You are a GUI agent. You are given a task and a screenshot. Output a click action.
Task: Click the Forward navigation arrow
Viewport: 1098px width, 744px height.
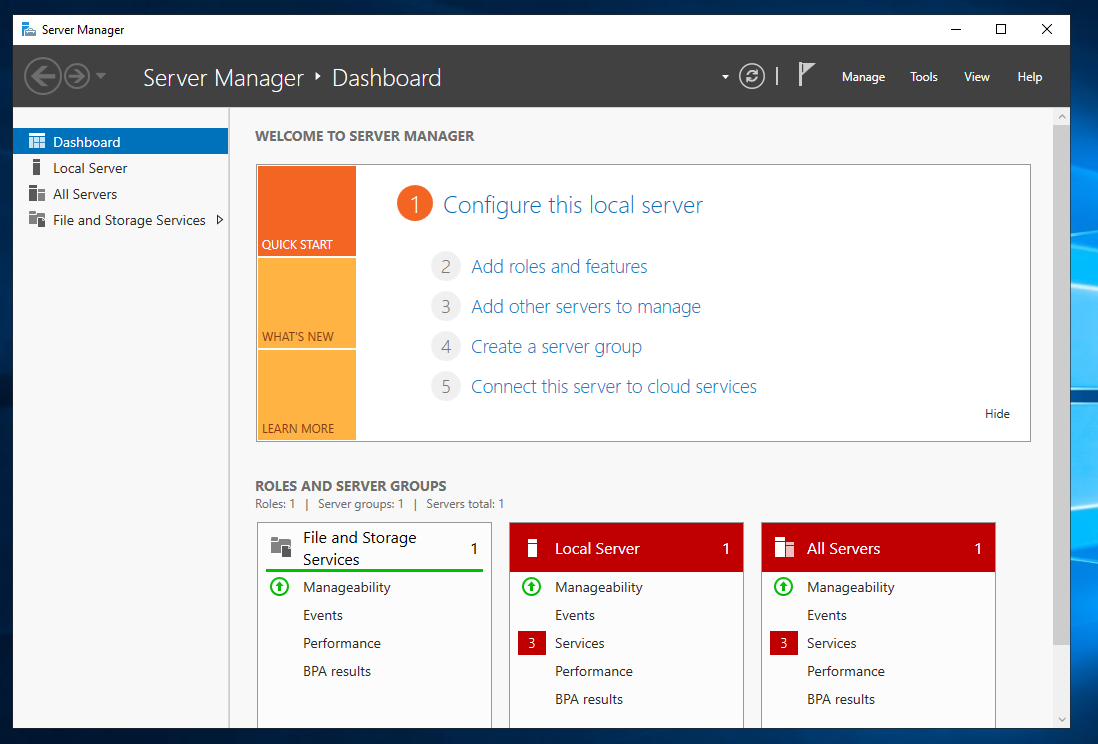point(77,76)
